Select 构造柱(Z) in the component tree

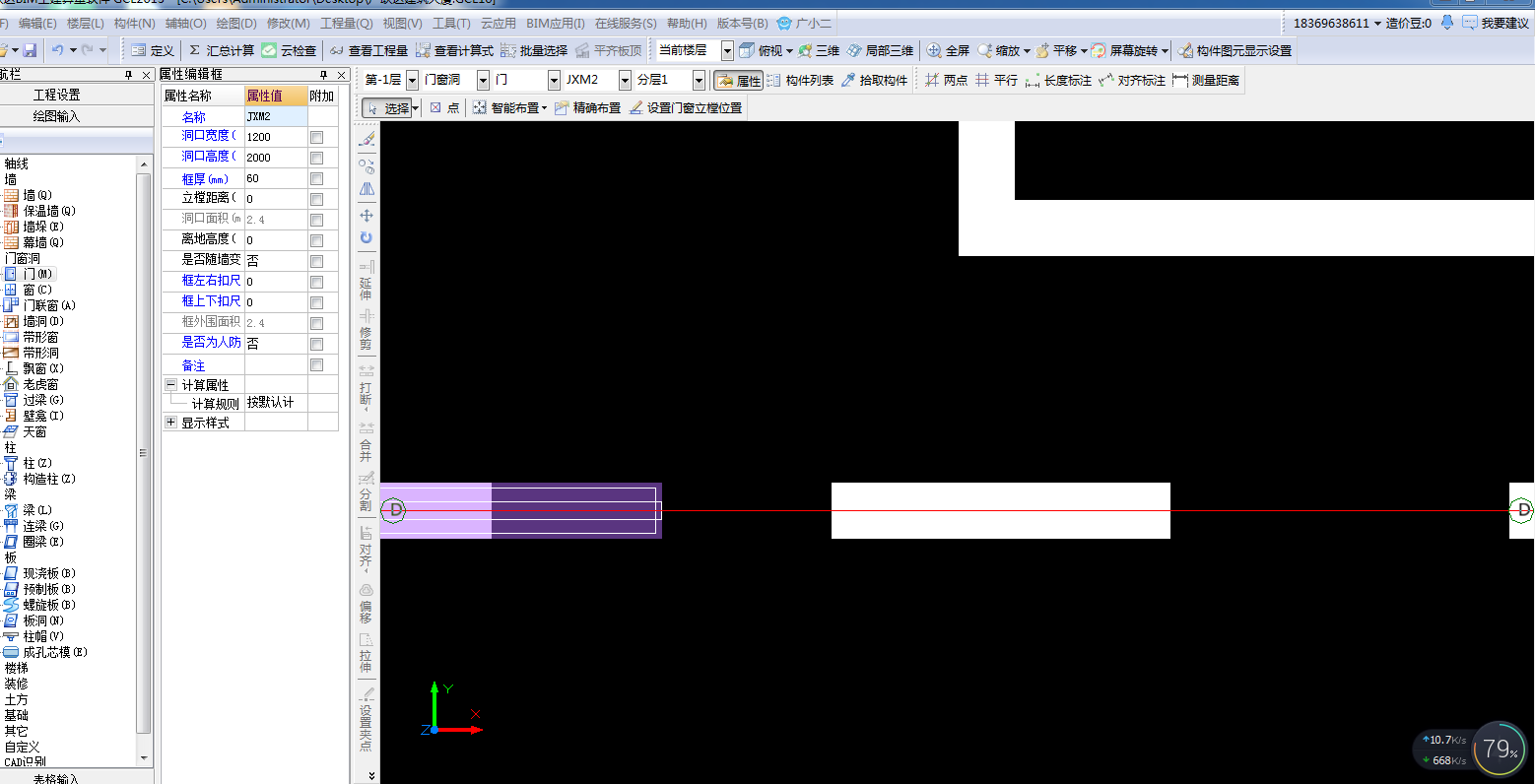coord(39,479)
